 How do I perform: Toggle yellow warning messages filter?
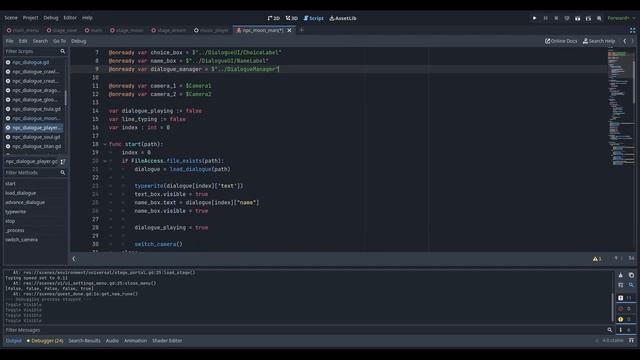coord(626,319)
